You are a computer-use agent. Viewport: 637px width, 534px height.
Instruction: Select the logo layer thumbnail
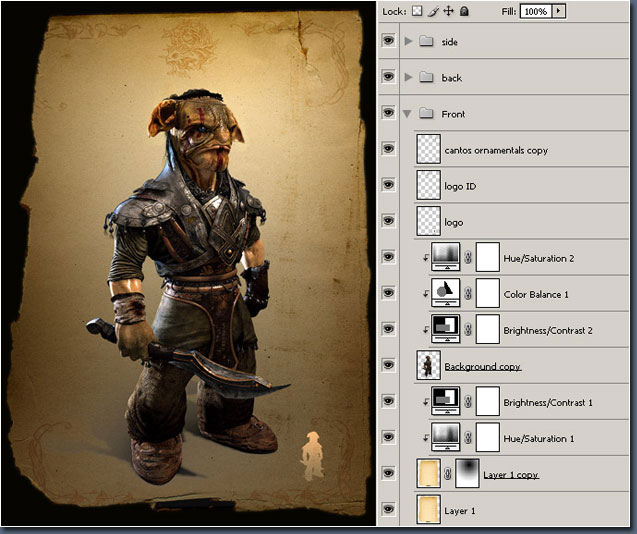429,221
